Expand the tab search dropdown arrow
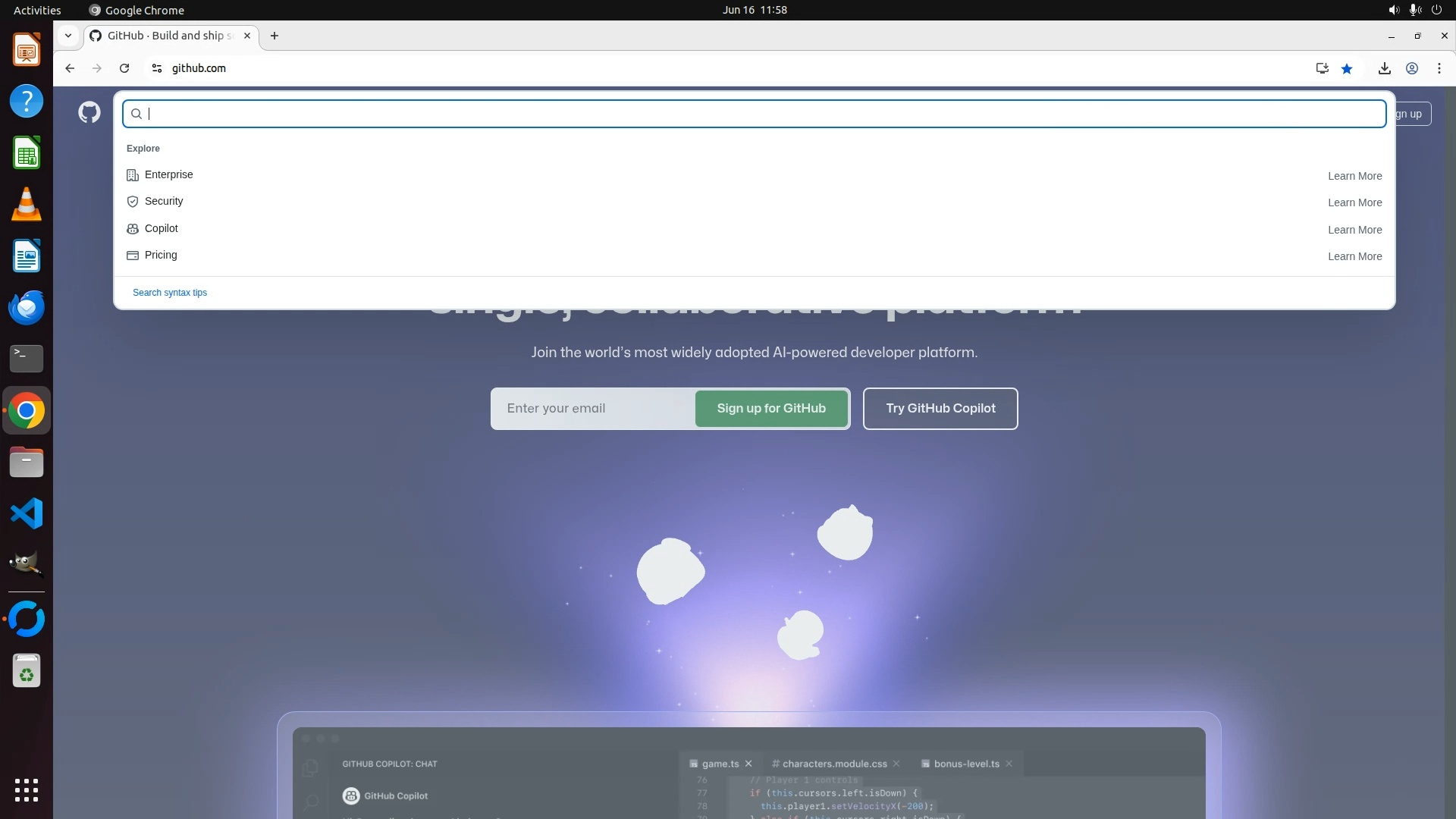 [68, 36]
